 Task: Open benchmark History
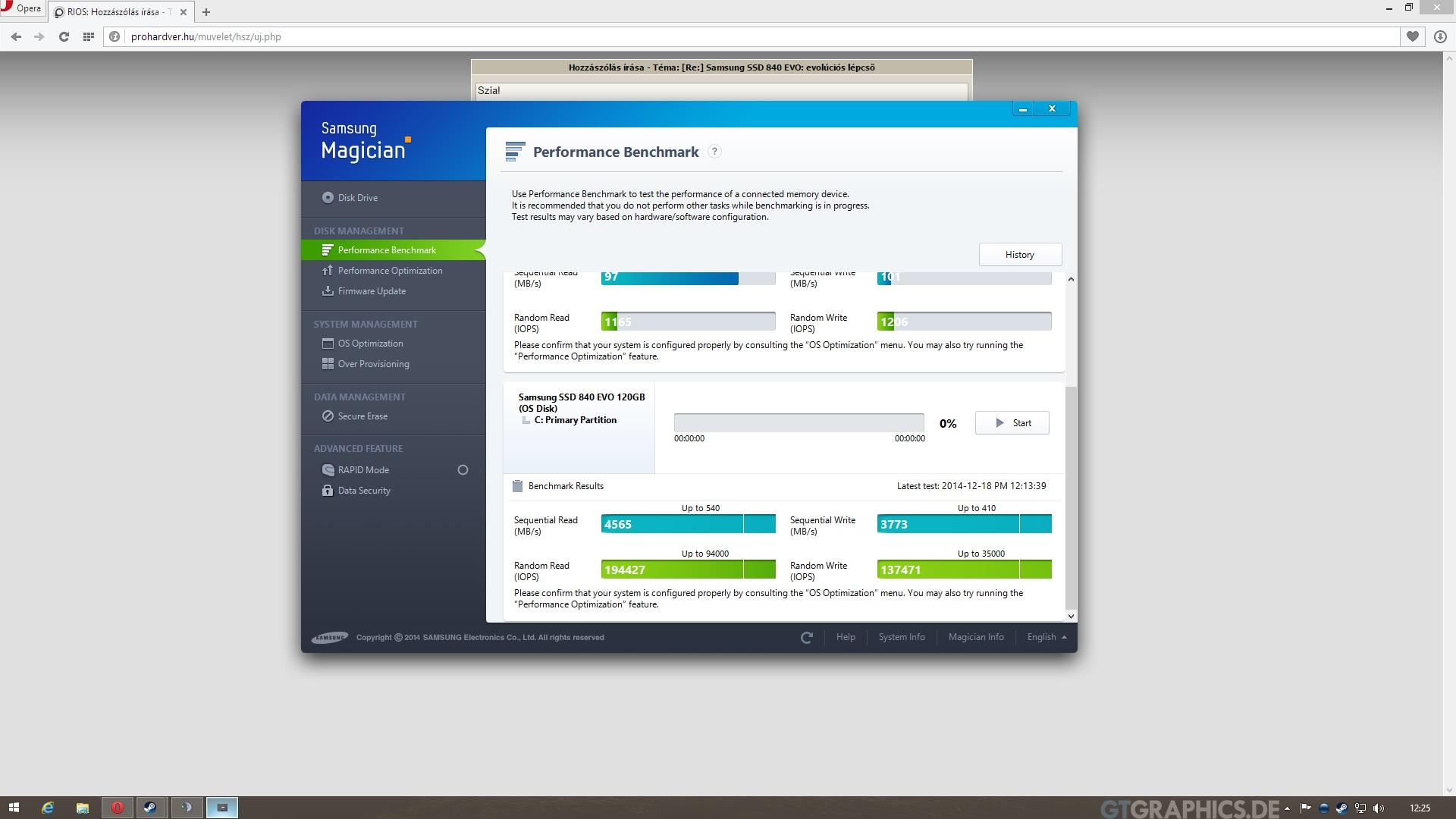pos(1020,254)
